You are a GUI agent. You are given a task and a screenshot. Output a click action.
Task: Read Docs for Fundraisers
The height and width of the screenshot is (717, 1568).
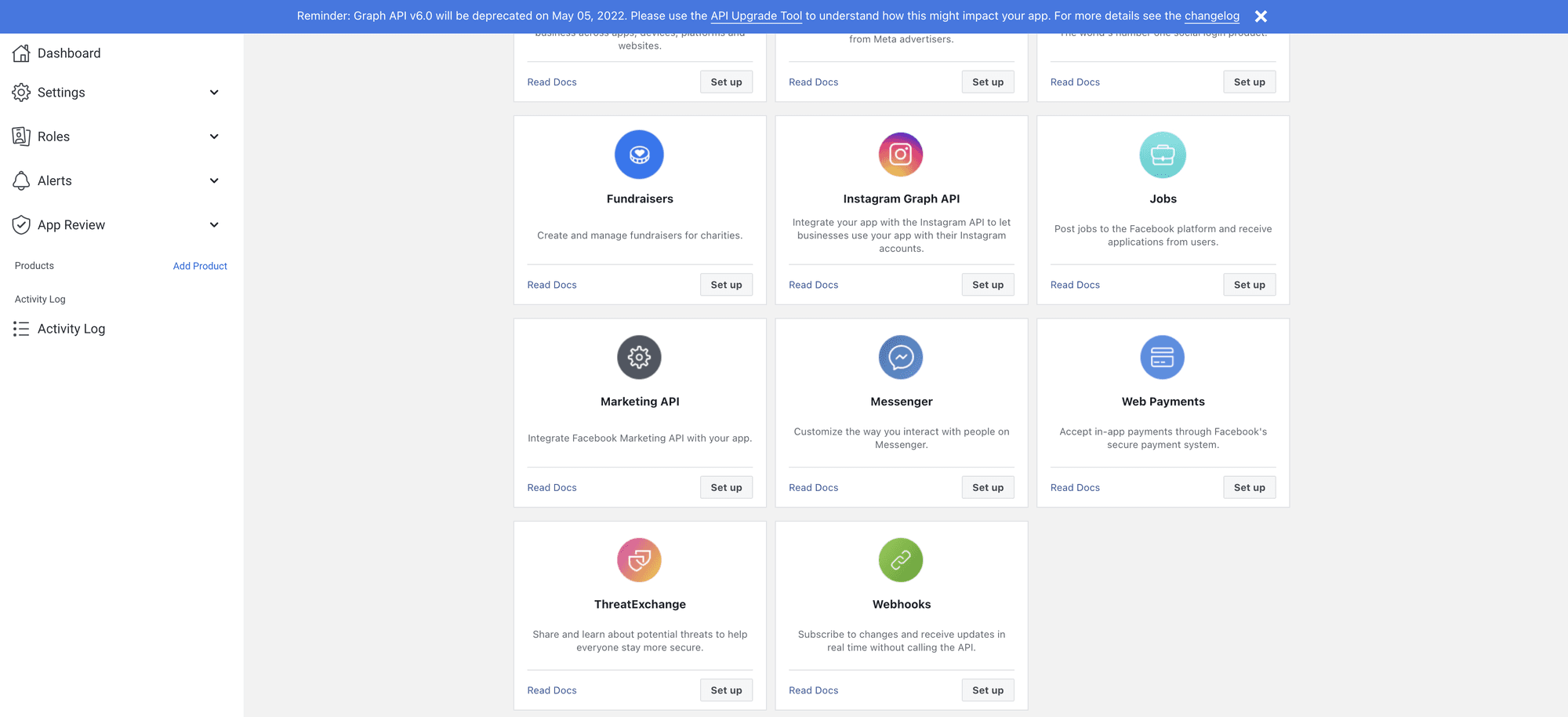(552, 285)
